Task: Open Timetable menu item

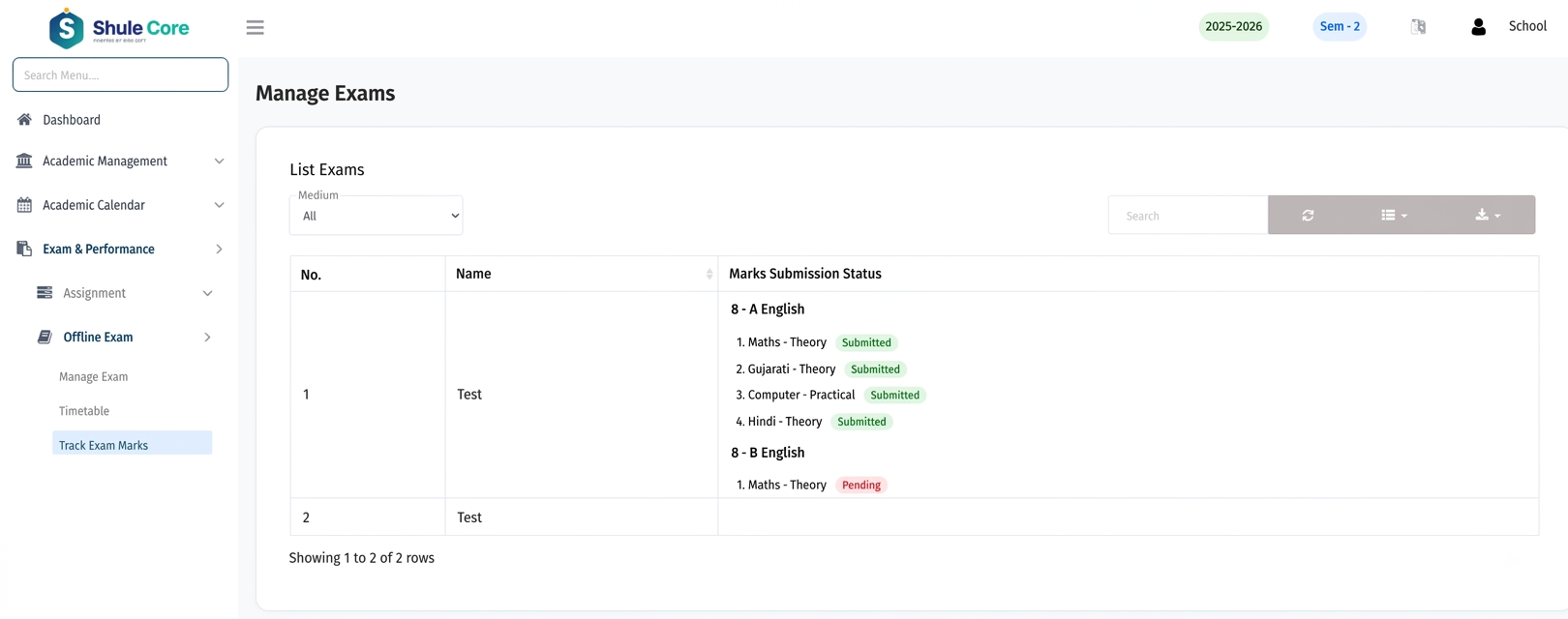Action: pyautogui.click(x=84, y=411)
